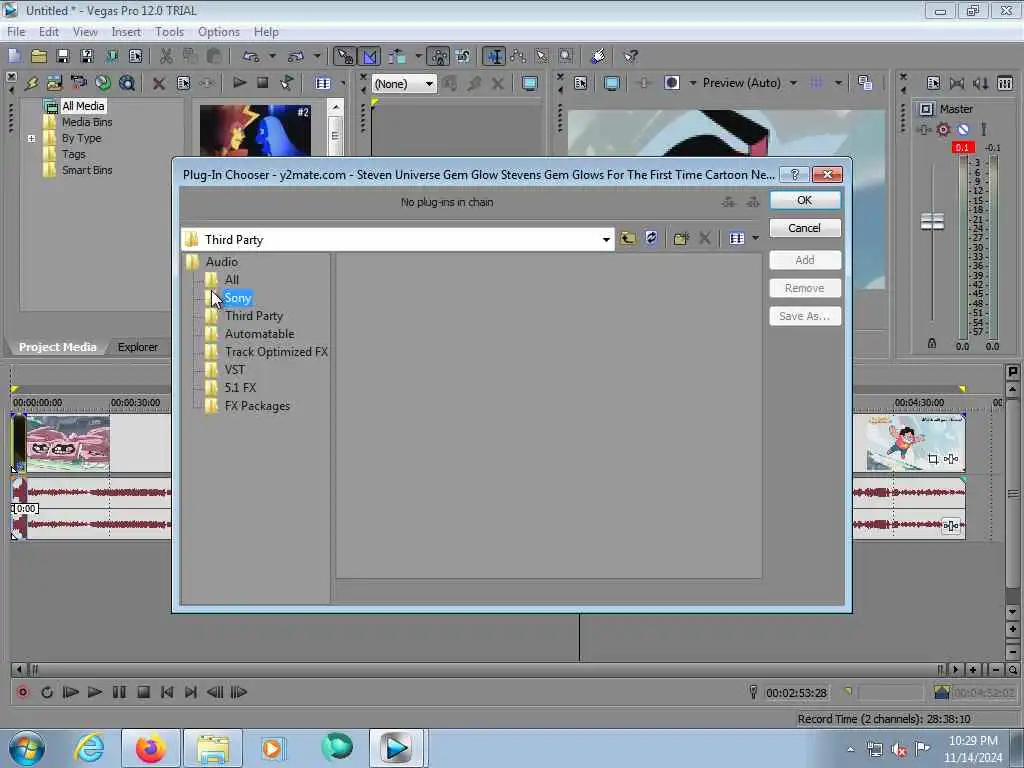Select the Zoom Edit tool magnifier

566,57
